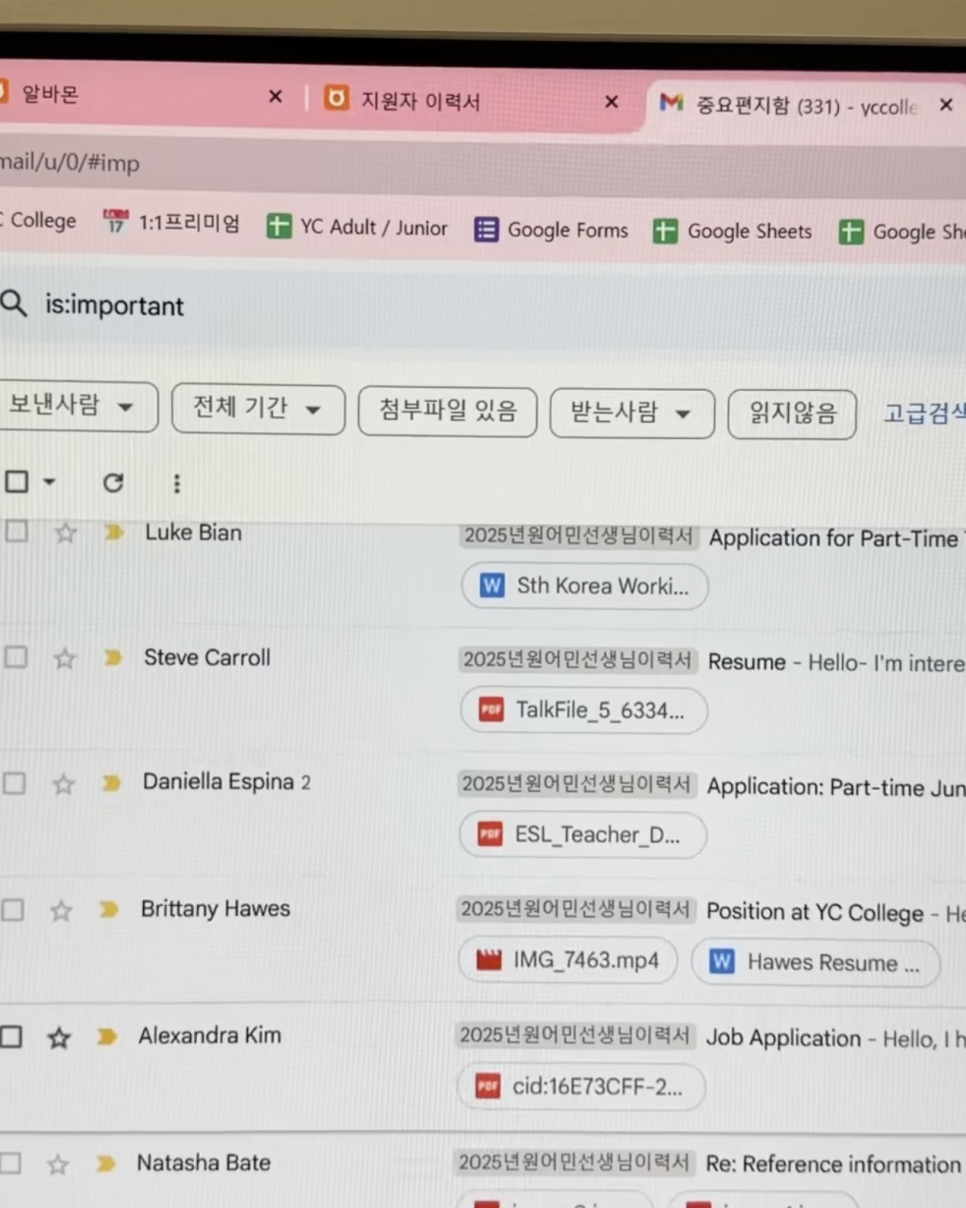Open the YC Adult / Junior bookmark

[357, 227]
